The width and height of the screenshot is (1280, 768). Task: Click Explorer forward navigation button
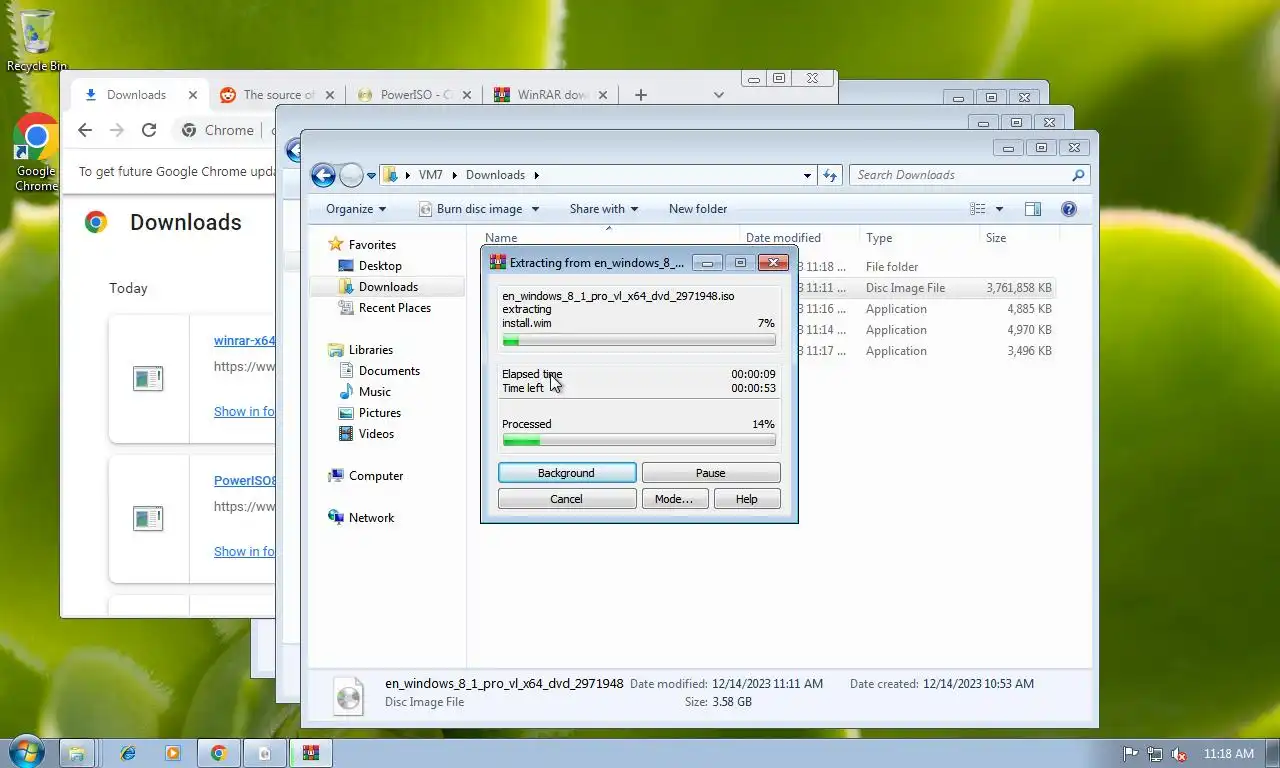point(351,175)
